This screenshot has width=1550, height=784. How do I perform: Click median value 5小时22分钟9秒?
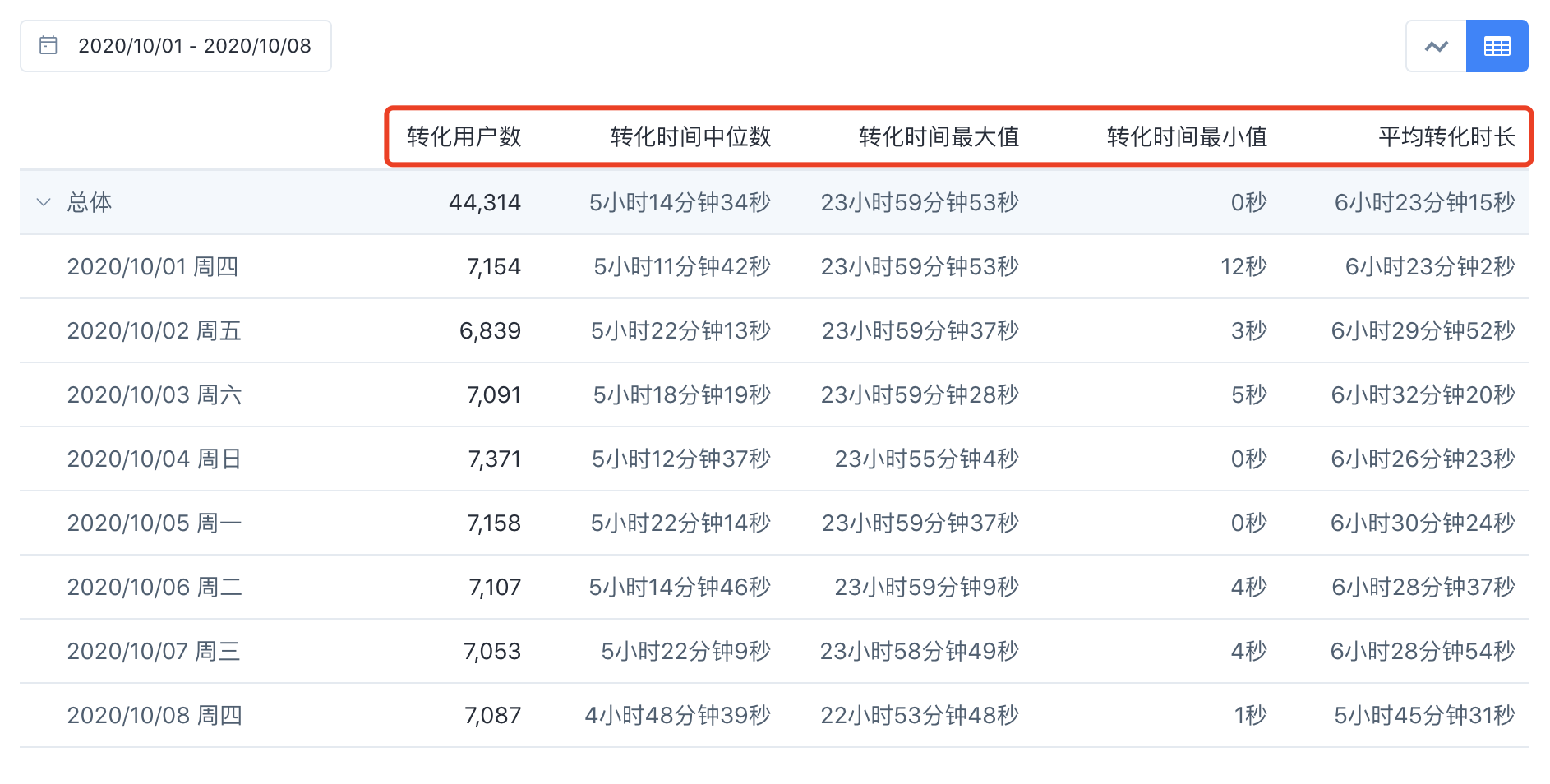[x=686, y=651]
